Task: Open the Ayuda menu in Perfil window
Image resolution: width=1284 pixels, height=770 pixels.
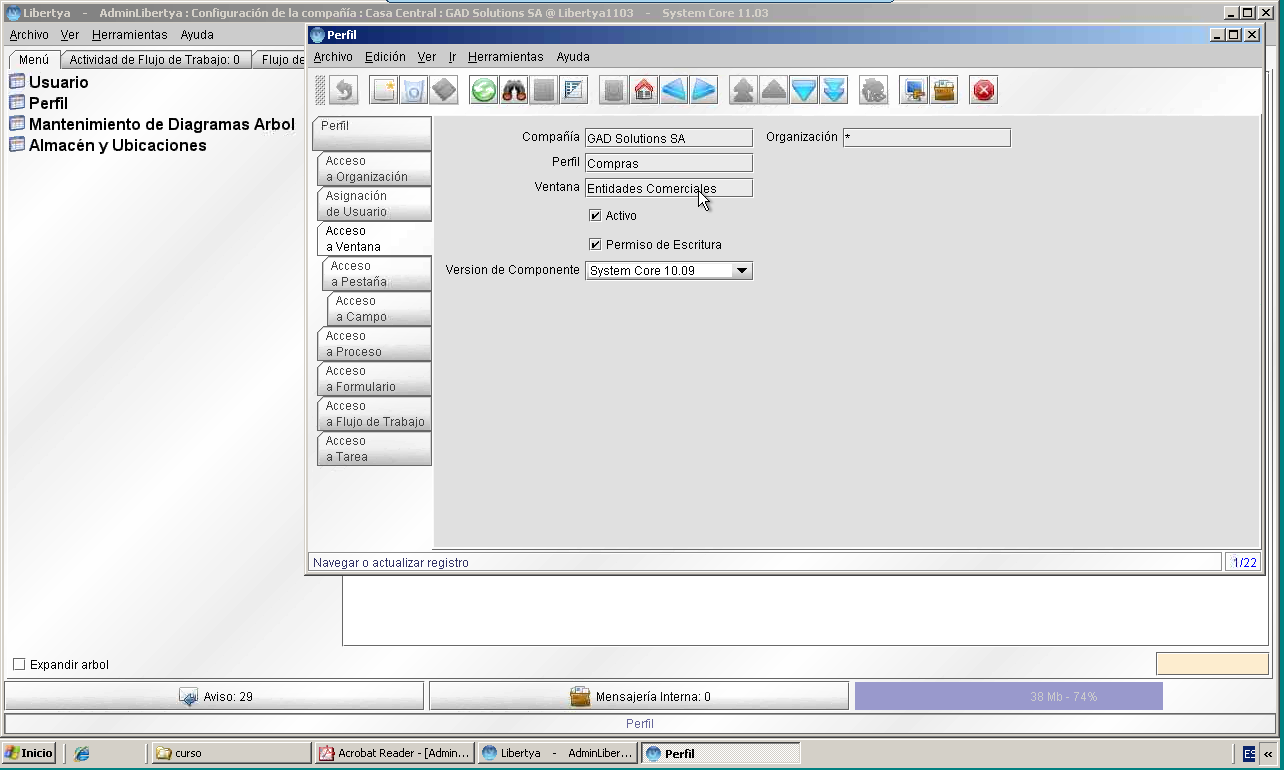Action: [573, 57]
